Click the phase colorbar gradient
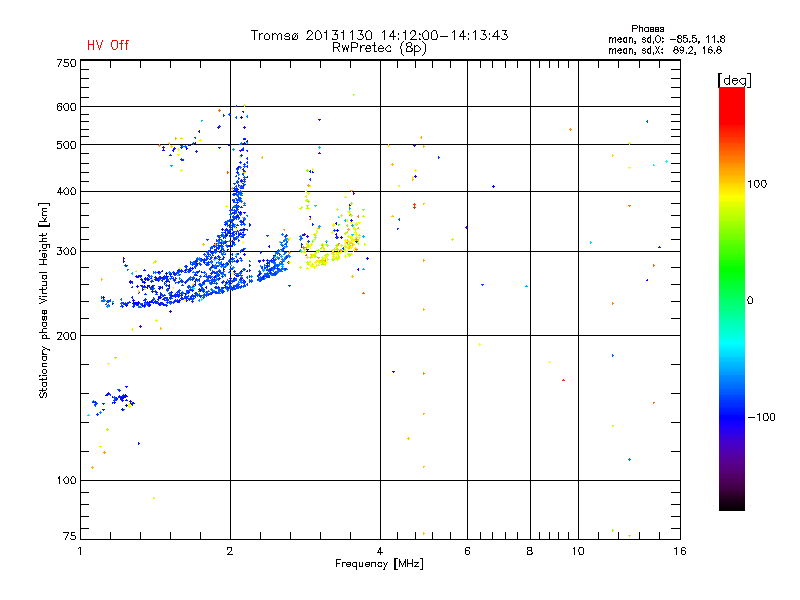This screenshot has height=600, width=800. click(x=732, y=298)
